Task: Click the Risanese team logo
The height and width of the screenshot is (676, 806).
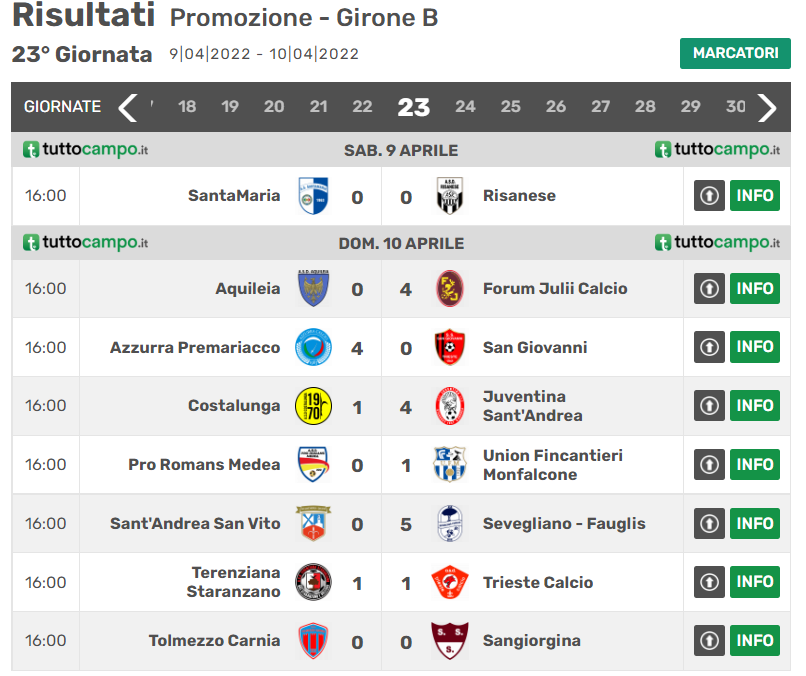Action: click(x=450, y=196)
